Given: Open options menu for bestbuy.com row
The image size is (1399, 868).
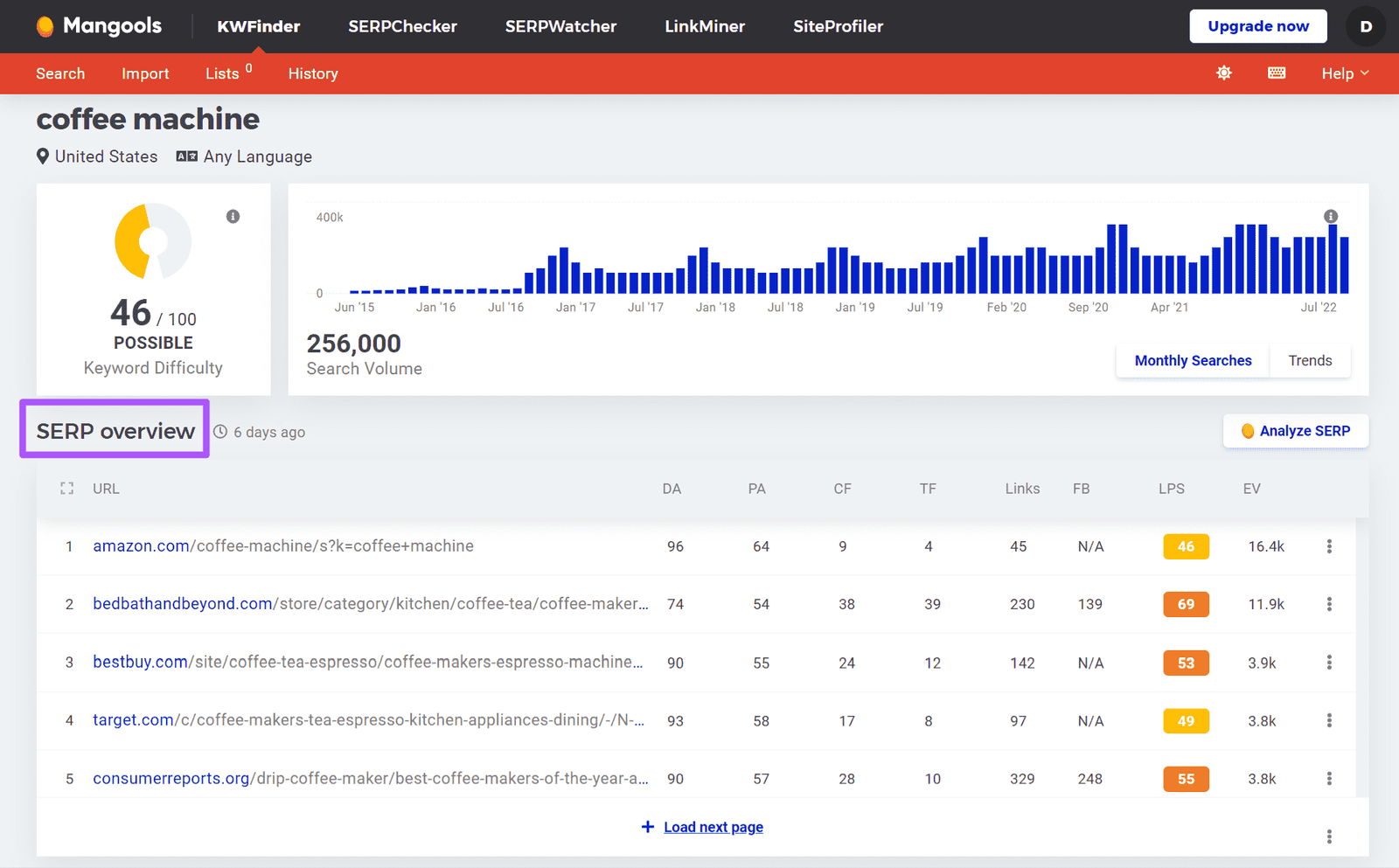Looking at the screenshot, I should 1329,663.
